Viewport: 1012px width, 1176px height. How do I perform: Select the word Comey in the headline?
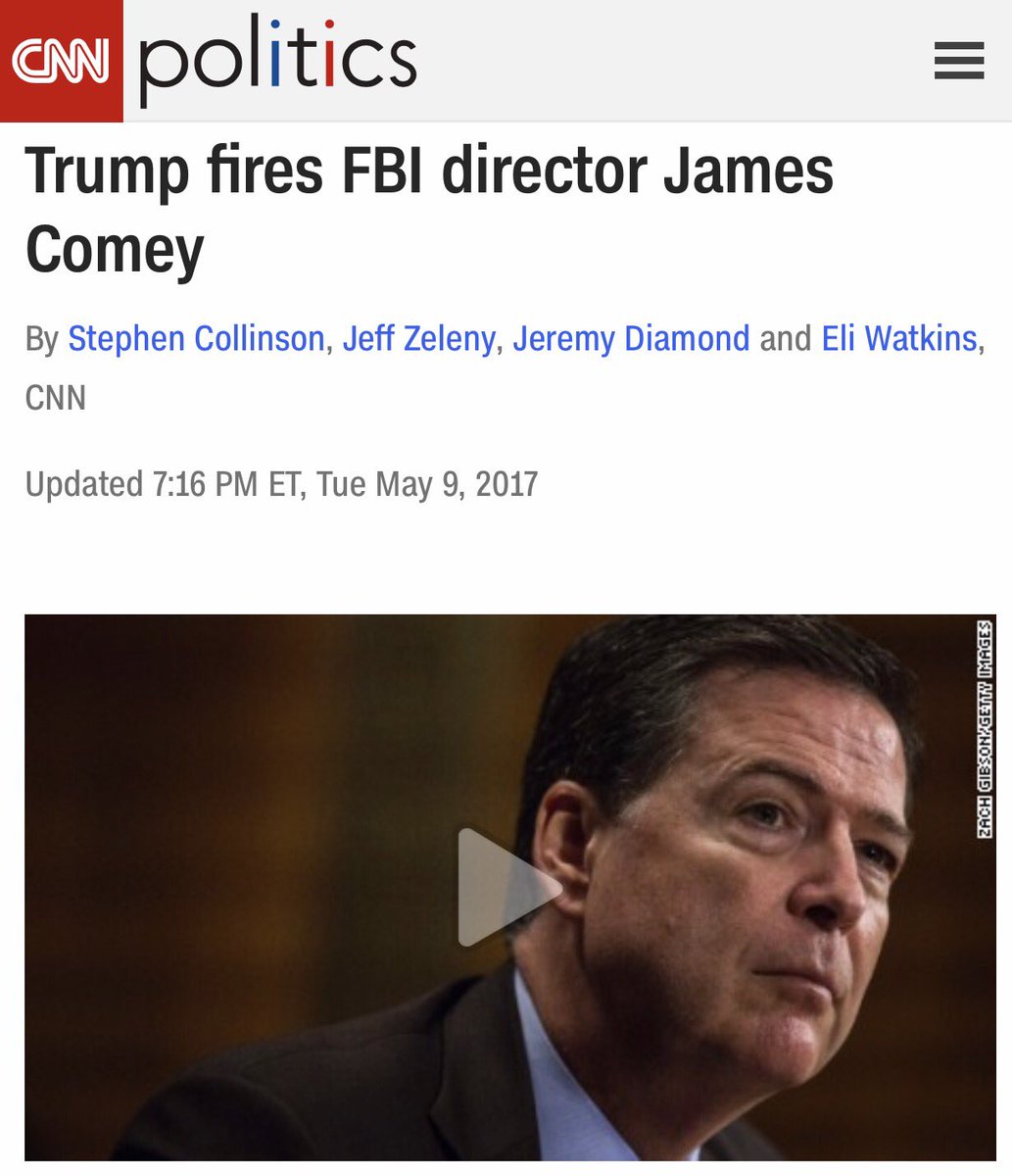pos(115,248)
